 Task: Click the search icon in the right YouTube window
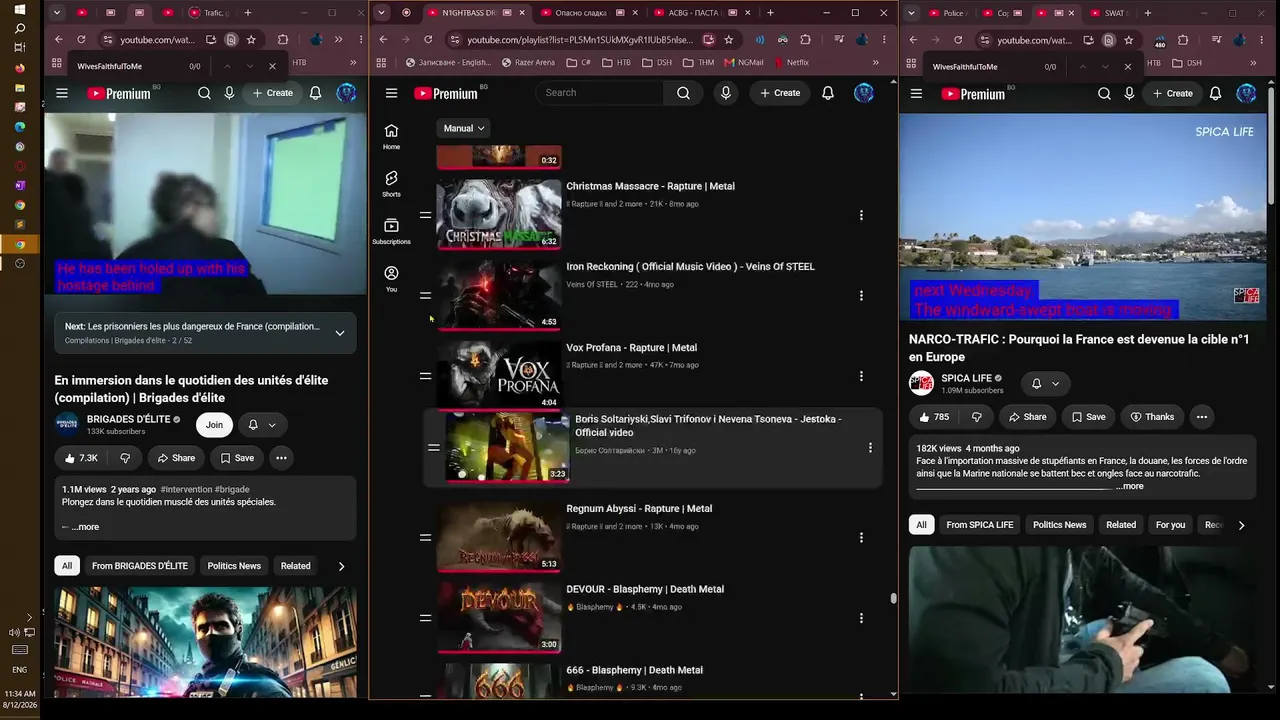1104,93
